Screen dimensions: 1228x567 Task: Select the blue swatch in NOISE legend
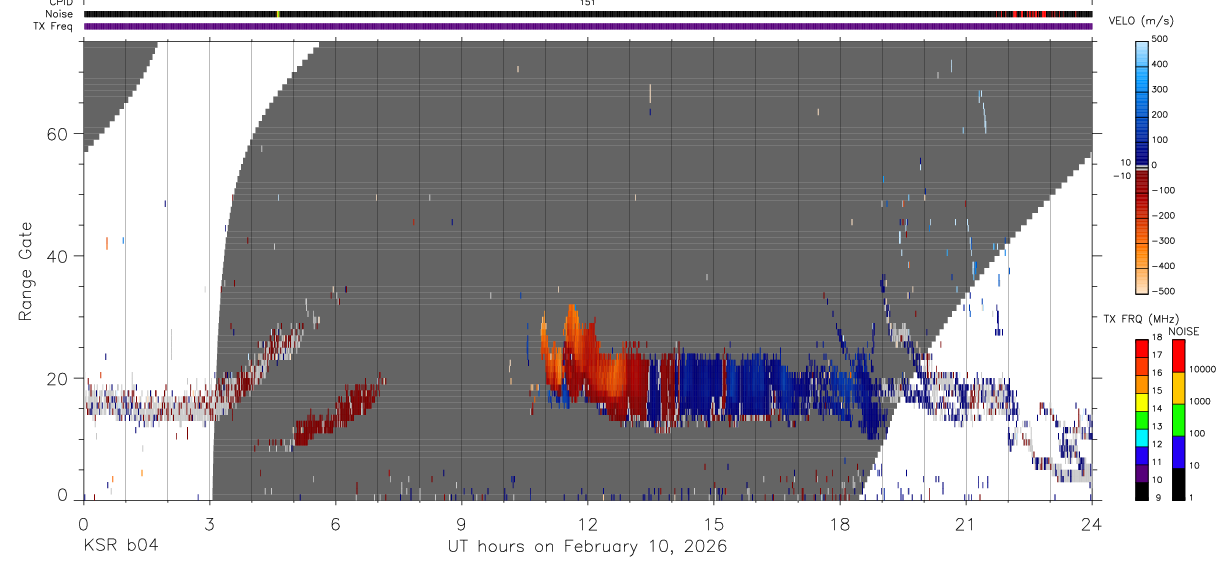point(1178,452)
